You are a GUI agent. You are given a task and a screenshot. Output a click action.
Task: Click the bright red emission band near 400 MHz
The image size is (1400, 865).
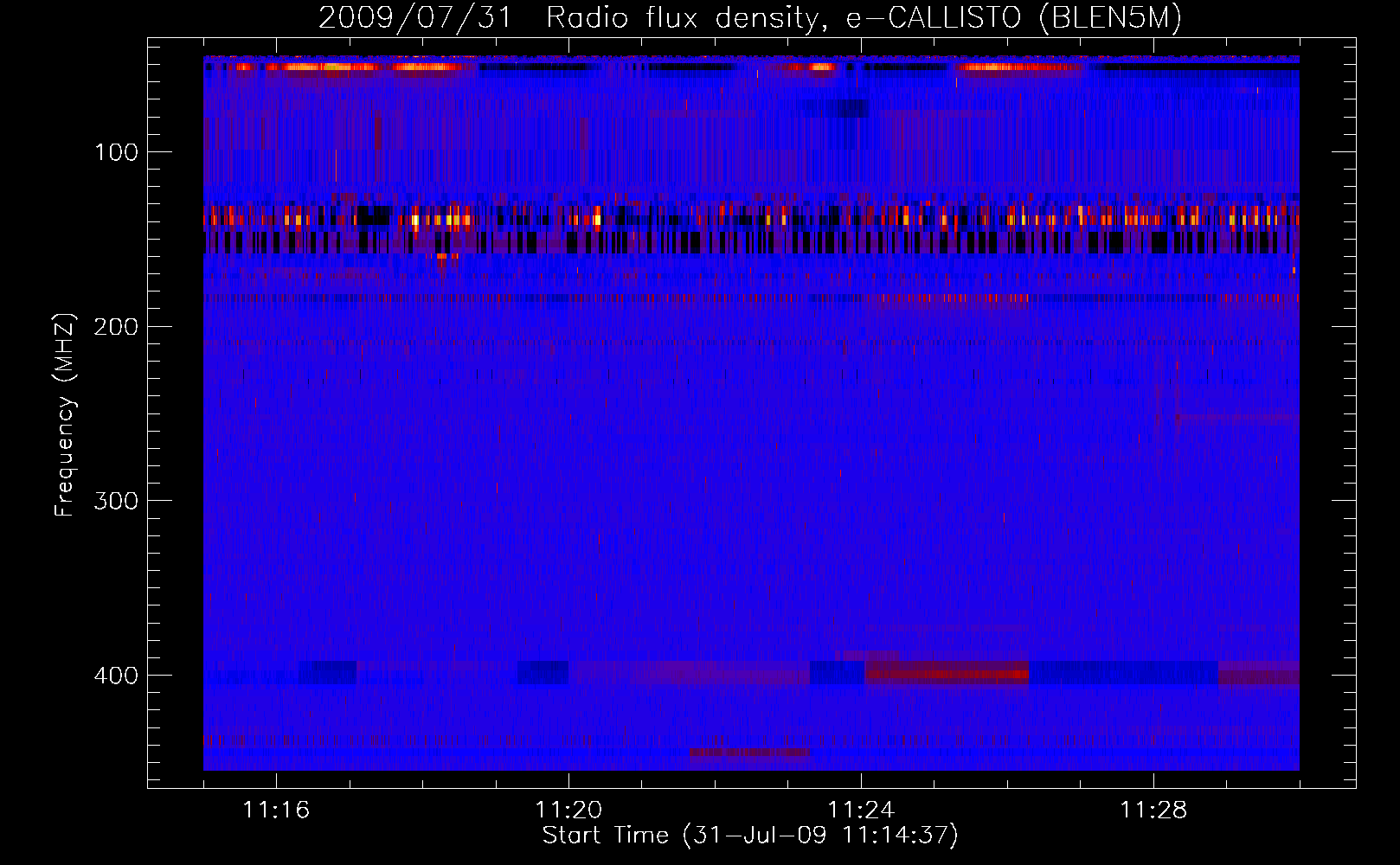pos(947,673)
